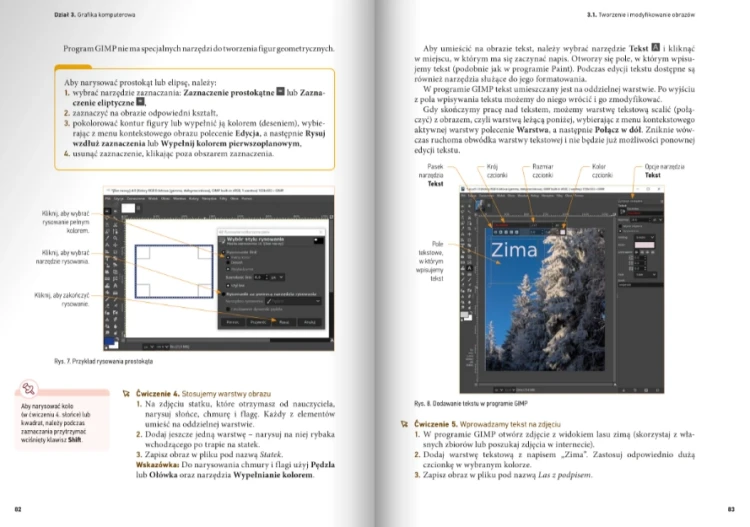Open Warstwa menu in Rys. 7 GIMP window
Screen dimensions: 750x527
(x=180, y=198)
